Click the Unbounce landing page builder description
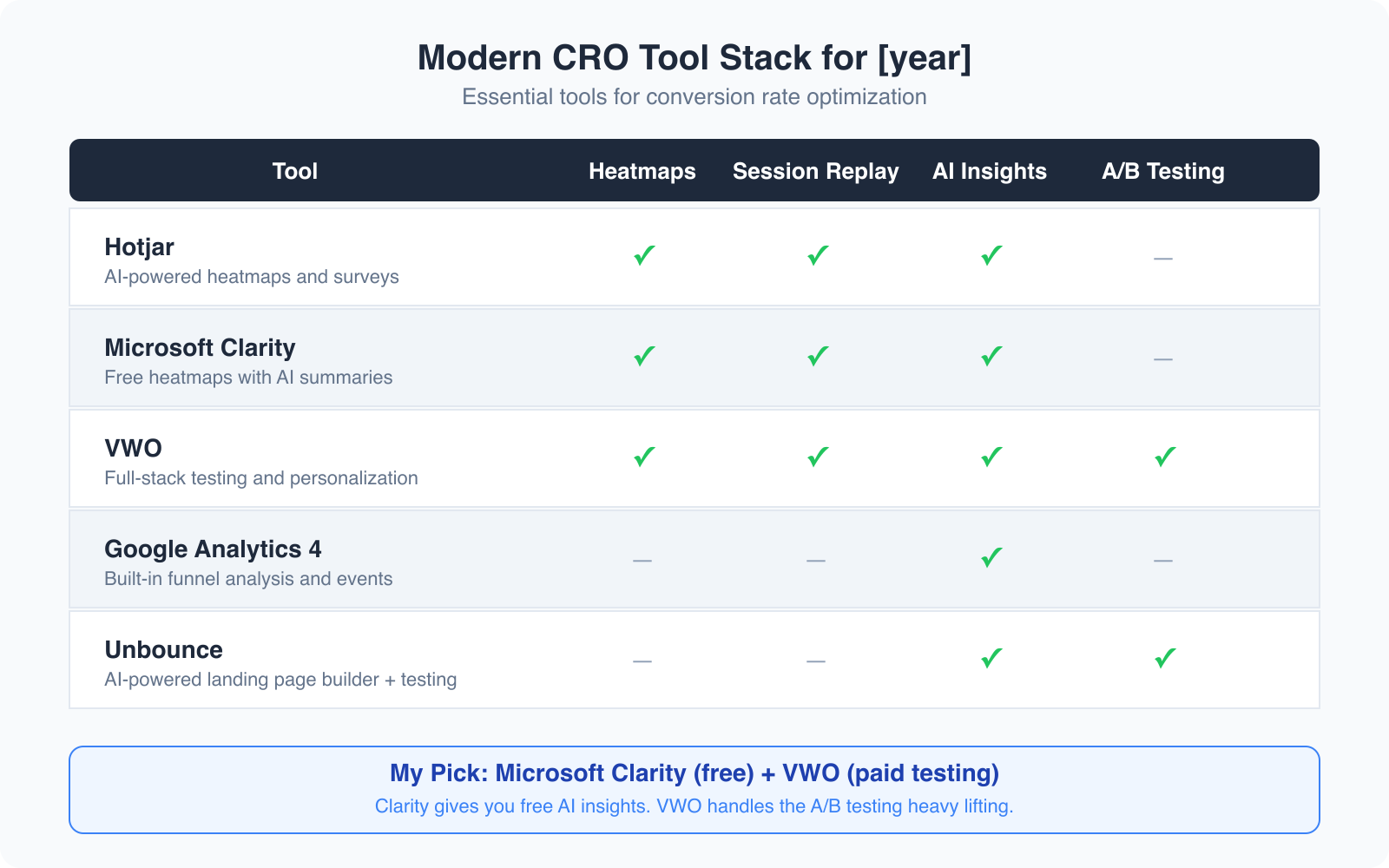 pyautogui.click(x=280, y=680)
